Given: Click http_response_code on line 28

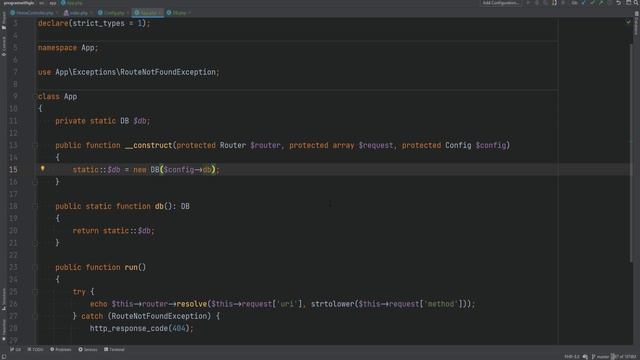Looking at the screenshot, I should 129,329.
